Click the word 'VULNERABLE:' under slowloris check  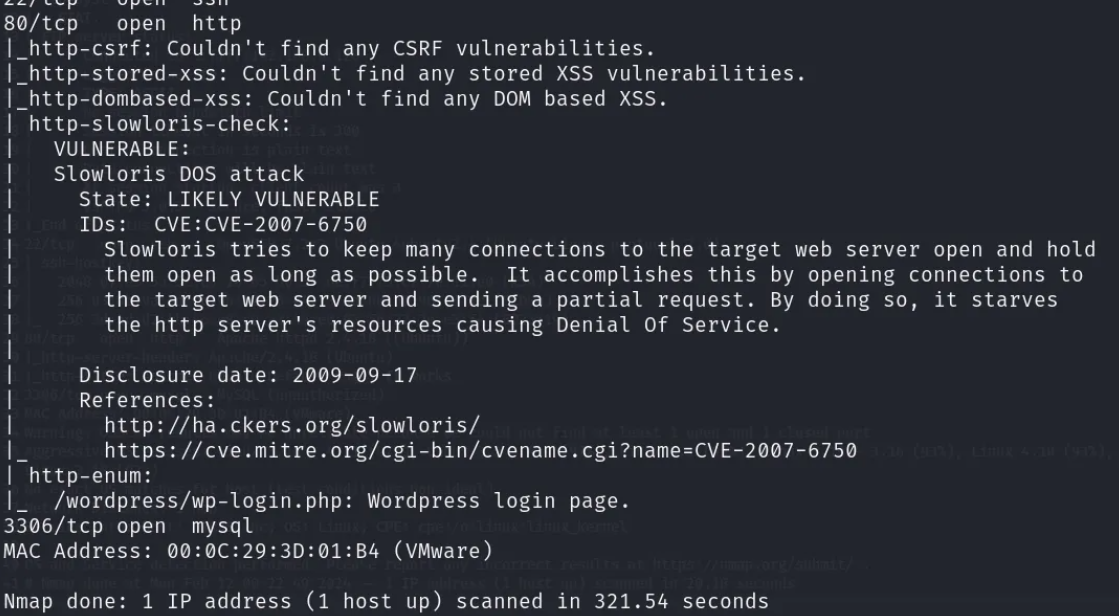122,149
